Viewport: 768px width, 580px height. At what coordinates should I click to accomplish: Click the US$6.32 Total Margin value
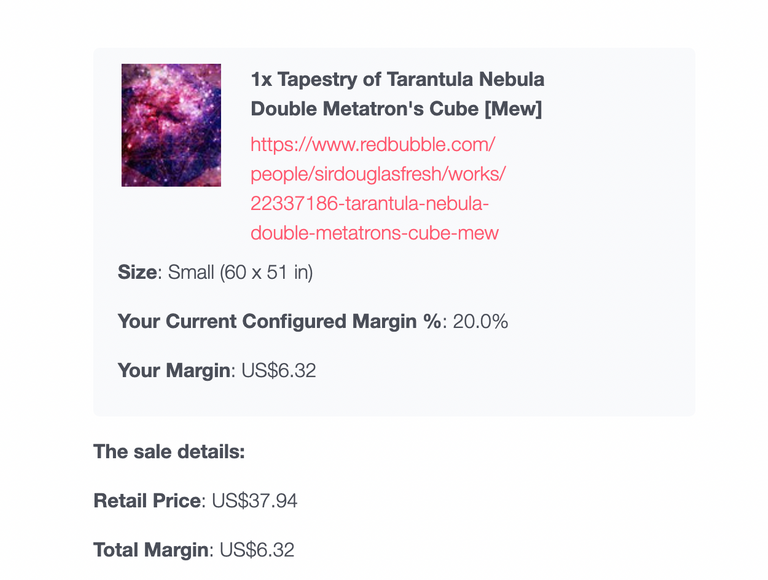click(257, 550)
